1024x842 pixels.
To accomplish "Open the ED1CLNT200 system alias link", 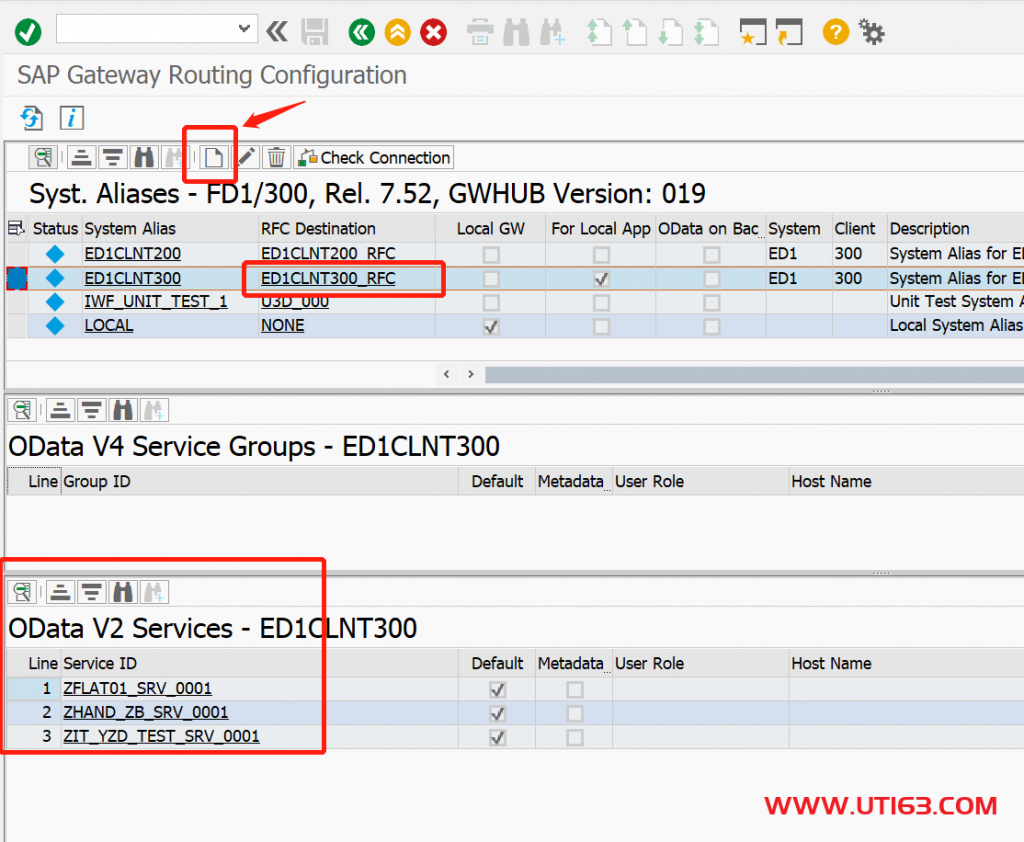I will [x=133, y=253].
